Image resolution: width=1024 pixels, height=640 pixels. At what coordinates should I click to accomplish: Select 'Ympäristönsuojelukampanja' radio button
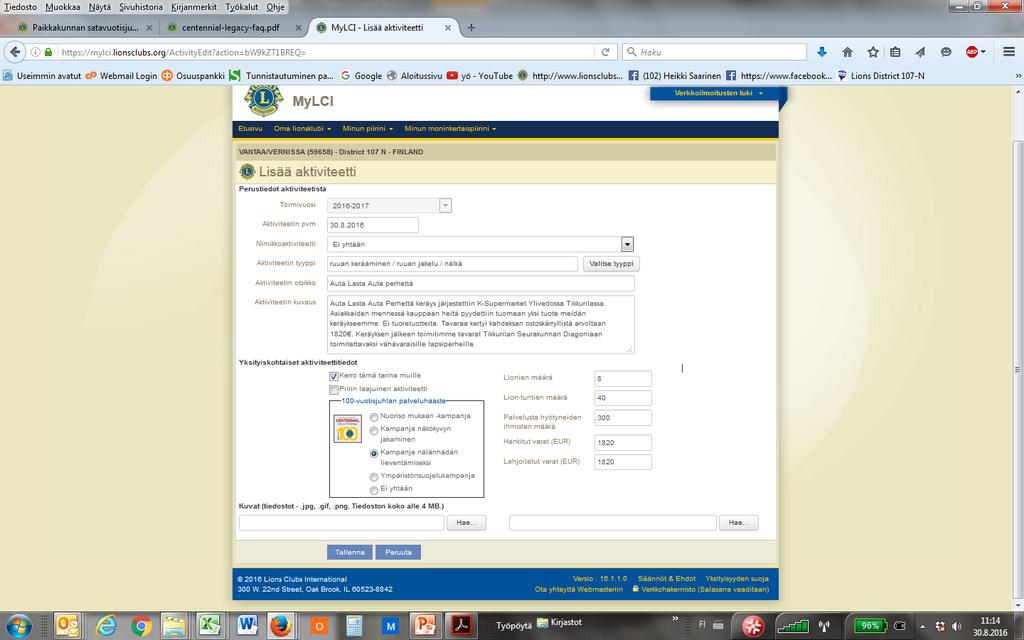pos(374,477)
